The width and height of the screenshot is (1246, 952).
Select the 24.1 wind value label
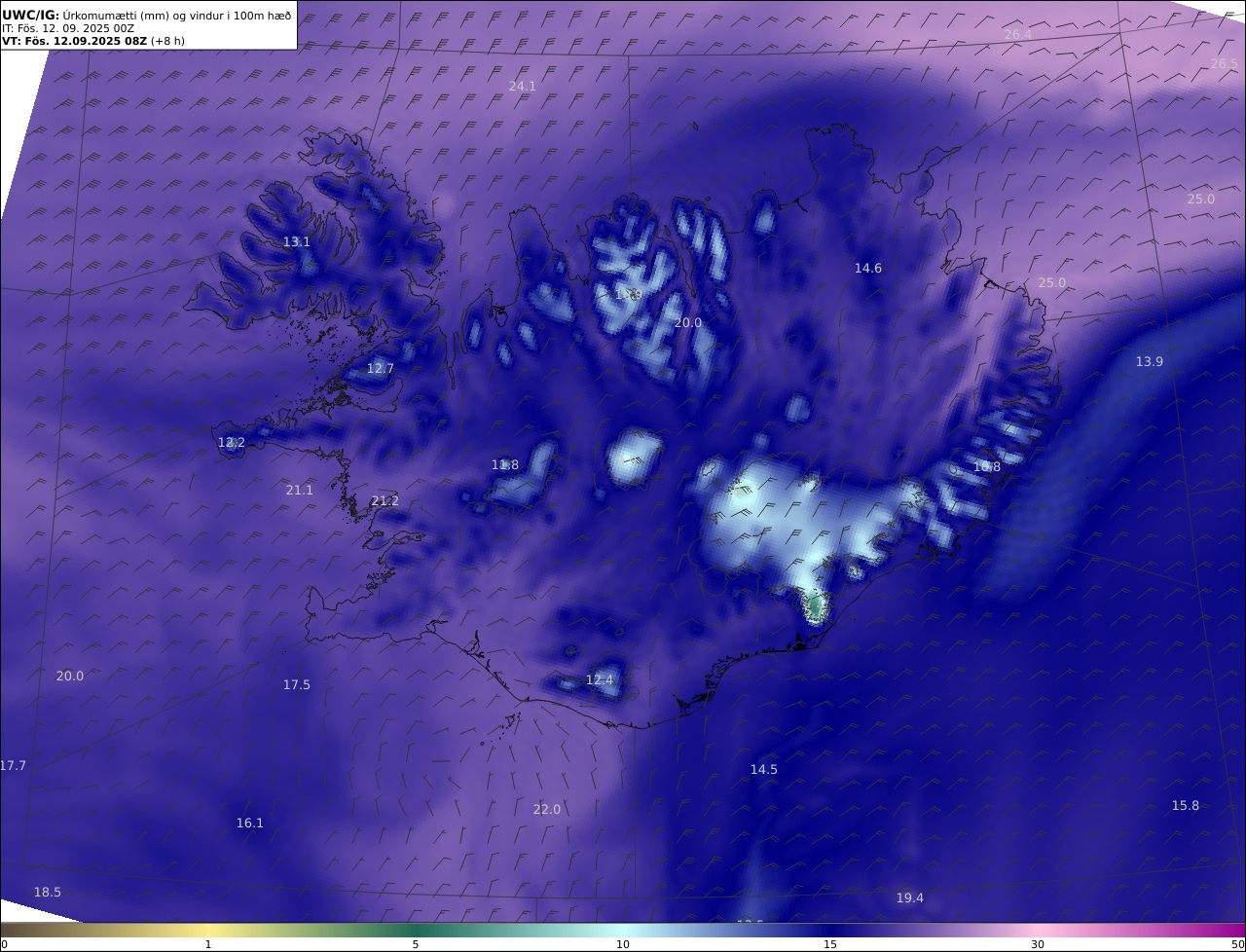click(x=523, y=86)
